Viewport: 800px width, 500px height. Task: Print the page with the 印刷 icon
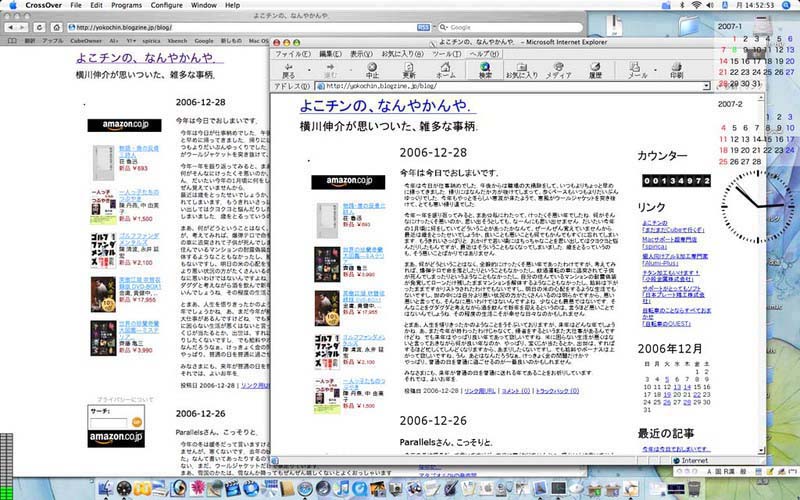tap(677, 70)
